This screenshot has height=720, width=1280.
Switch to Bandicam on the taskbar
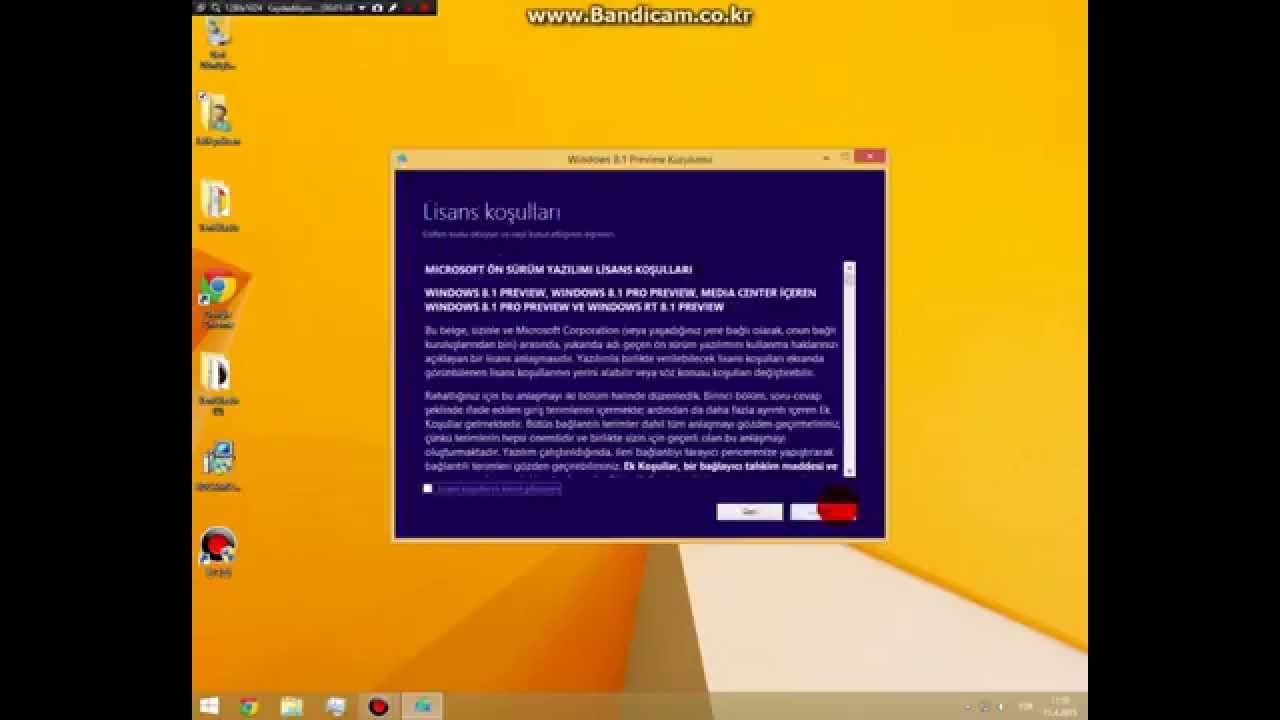378,706
